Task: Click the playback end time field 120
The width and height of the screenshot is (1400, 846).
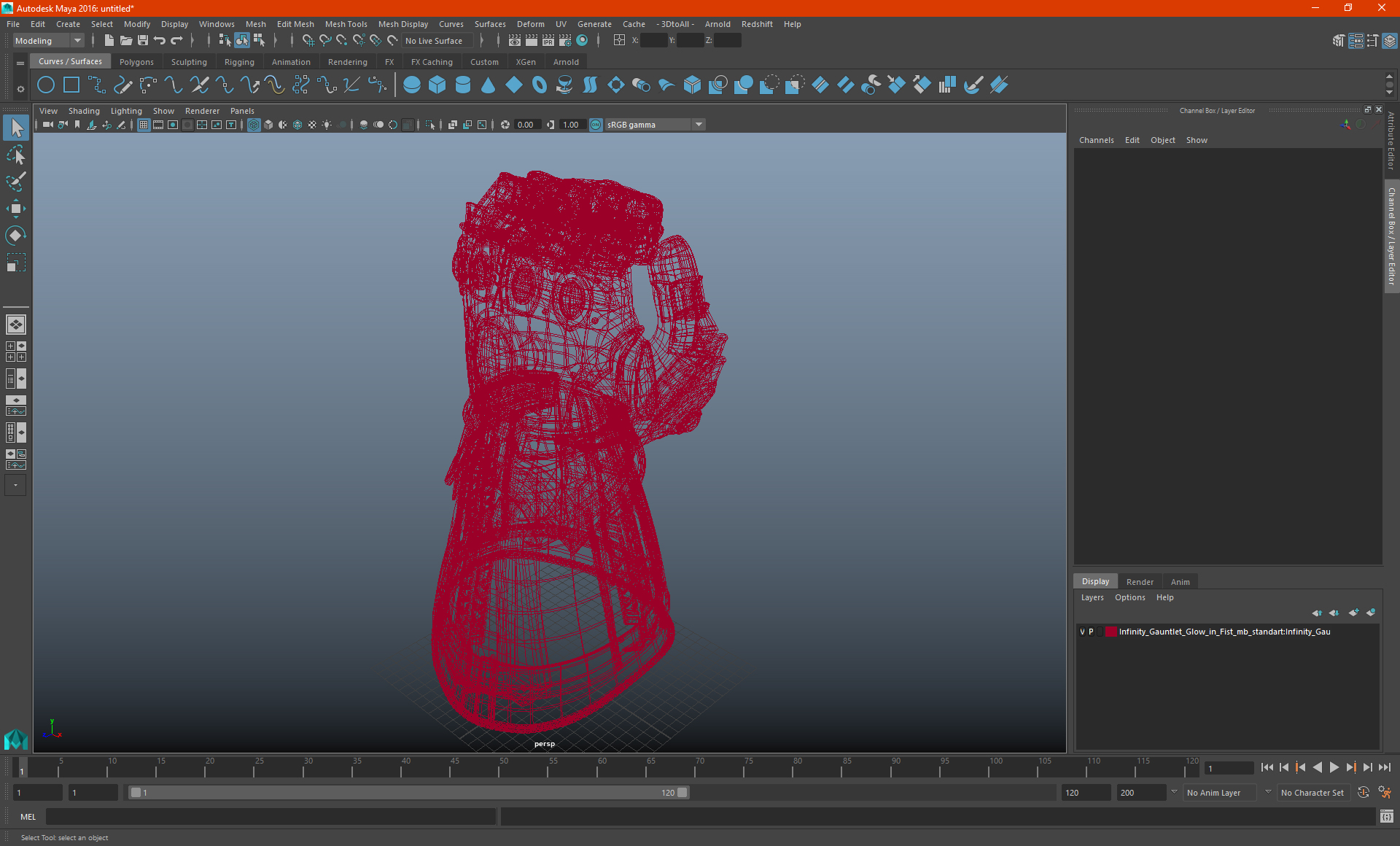Action: click(x=1085, y=793)
